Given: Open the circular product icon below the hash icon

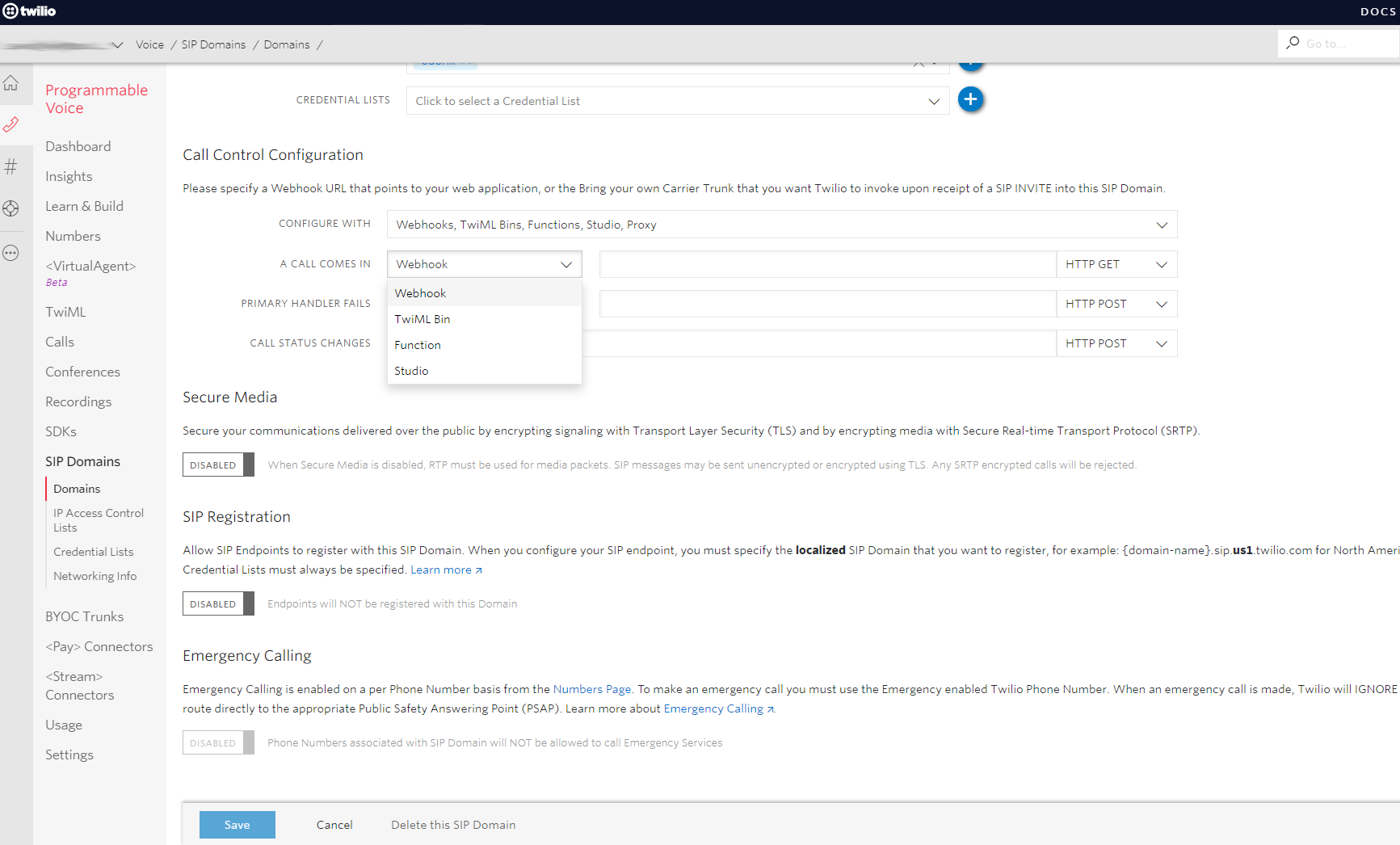Looking at the screenshot, I should (11, 208).
